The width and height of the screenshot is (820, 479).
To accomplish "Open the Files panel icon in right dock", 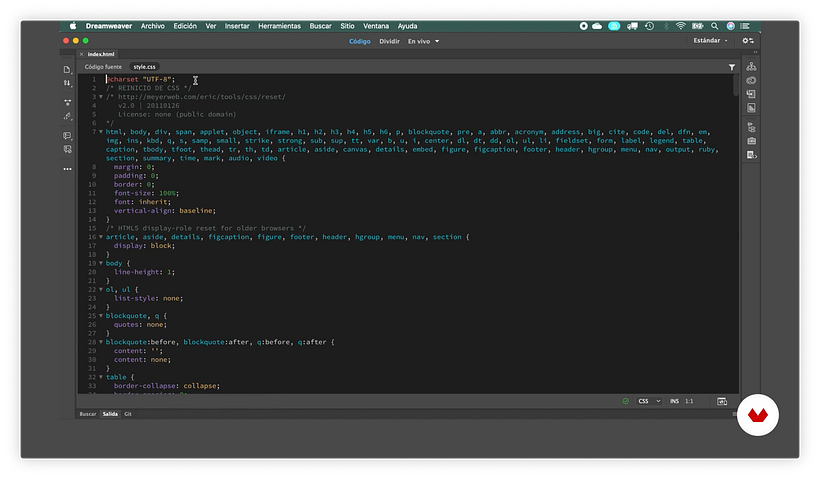I will (x=751, y=66).
